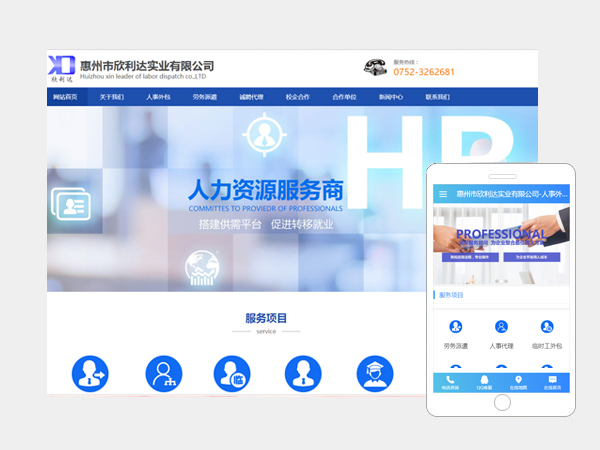Image resolution: width=600 pixels, height=450 pixels.
Task: Click the graduate cap service icon
Action: [x=375, y=374]
